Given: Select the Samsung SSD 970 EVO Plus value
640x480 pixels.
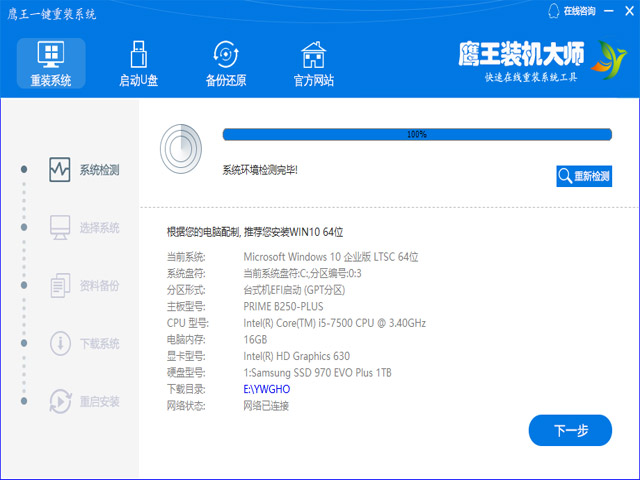Looking at the screenshot, I should click(x=317, y=373).
